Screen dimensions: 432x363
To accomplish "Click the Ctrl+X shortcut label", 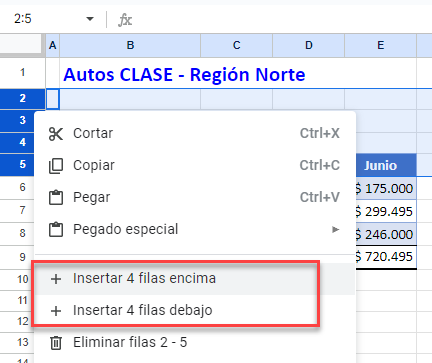I will (x=320, y=133).
